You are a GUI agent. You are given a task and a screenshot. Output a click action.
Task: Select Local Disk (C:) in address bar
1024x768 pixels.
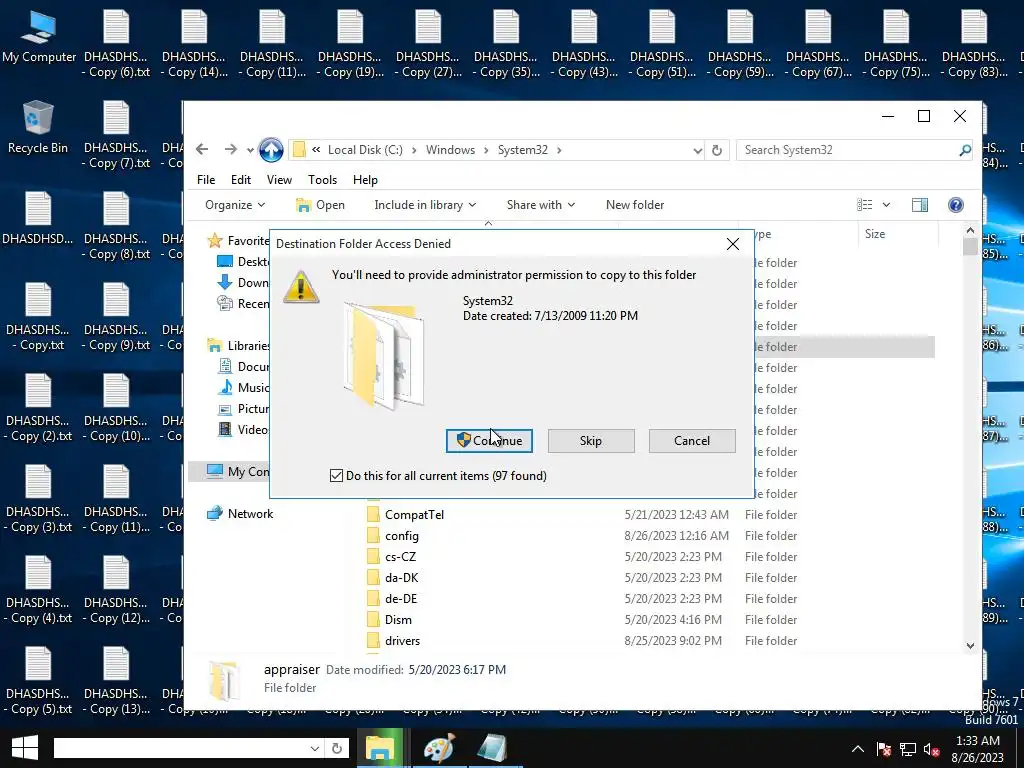tap(365, 150)
